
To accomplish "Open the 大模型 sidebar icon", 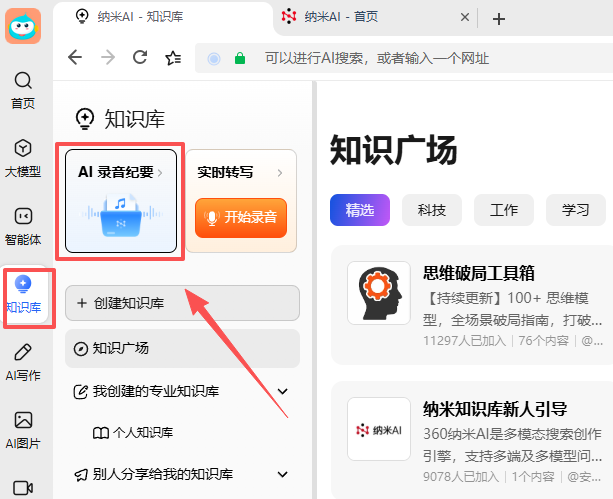I will pyautogui.click(x=23, y=156).
